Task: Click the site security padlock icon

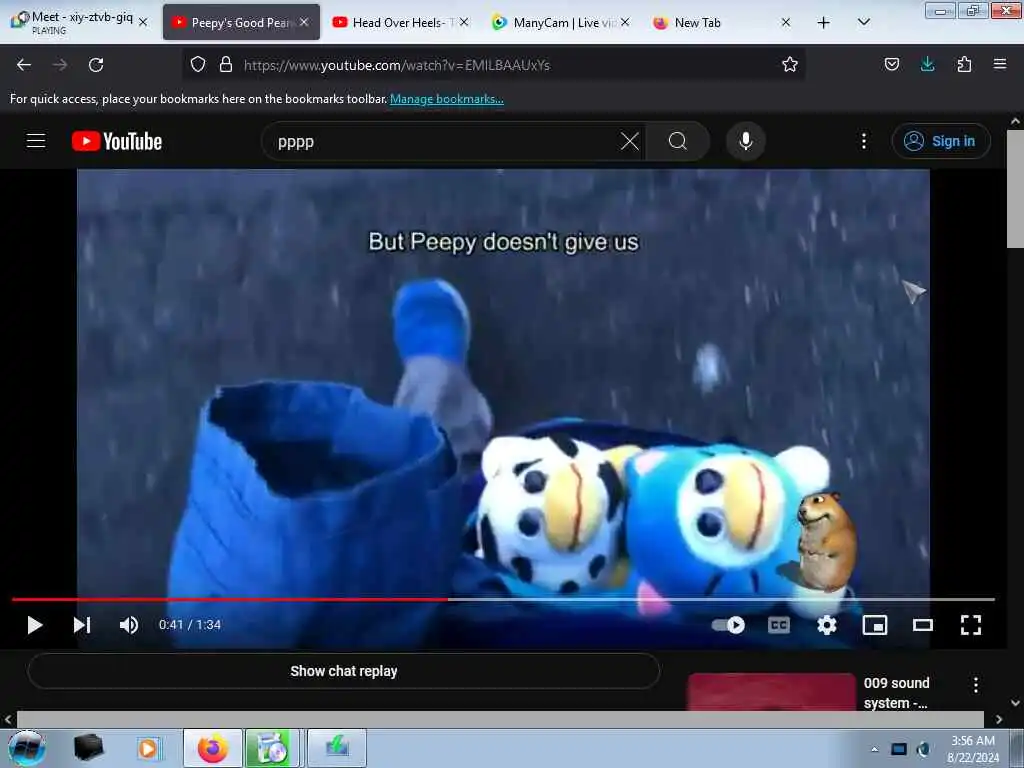Action: point(226,64)
